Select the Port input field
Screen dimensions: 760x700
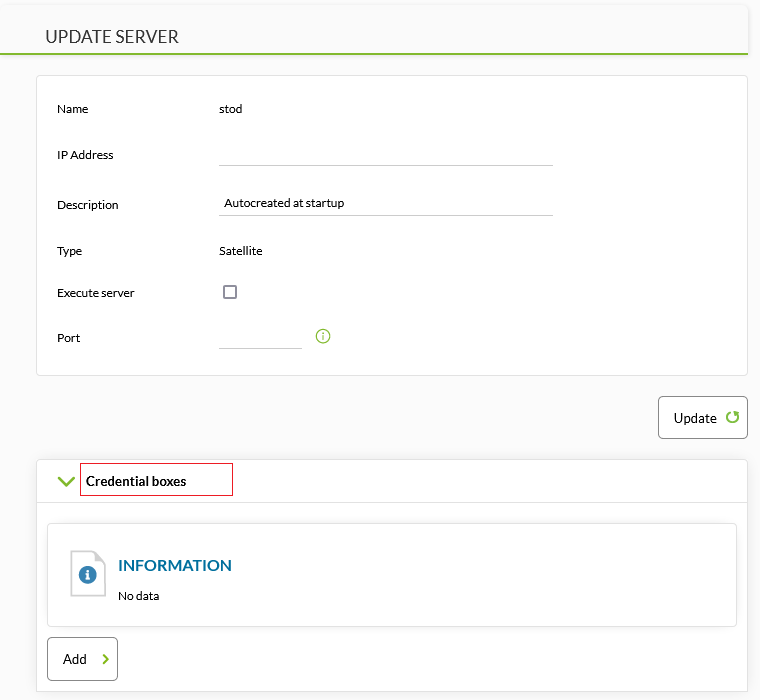260,338
